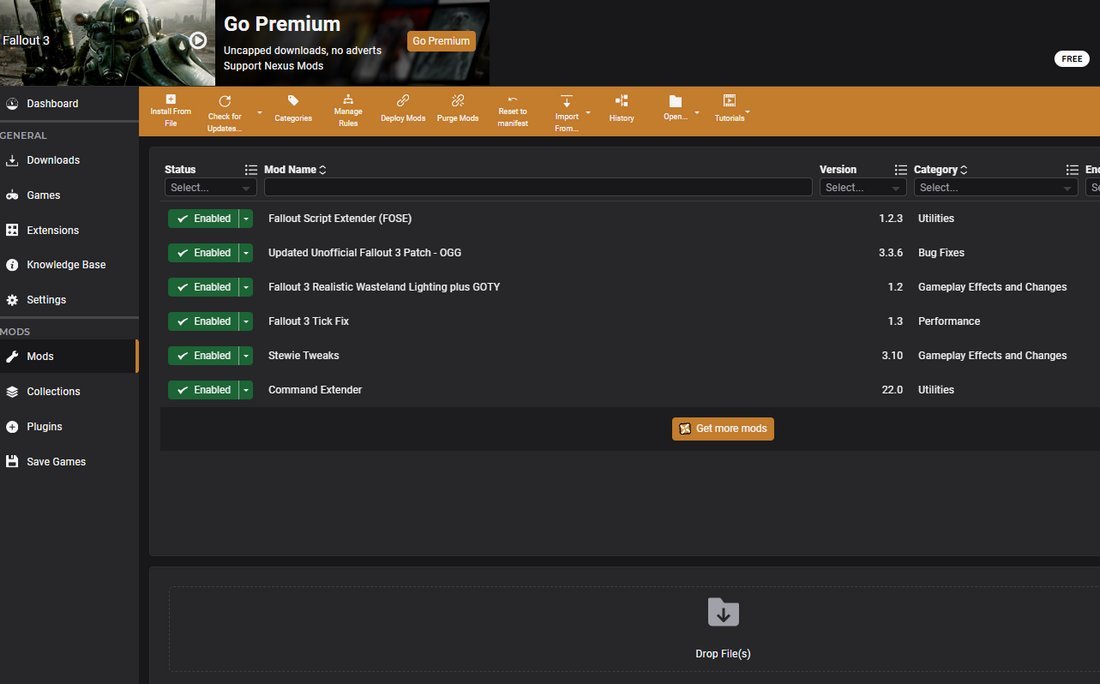
Task: Click Performance category cell
Action: point(949,321)
